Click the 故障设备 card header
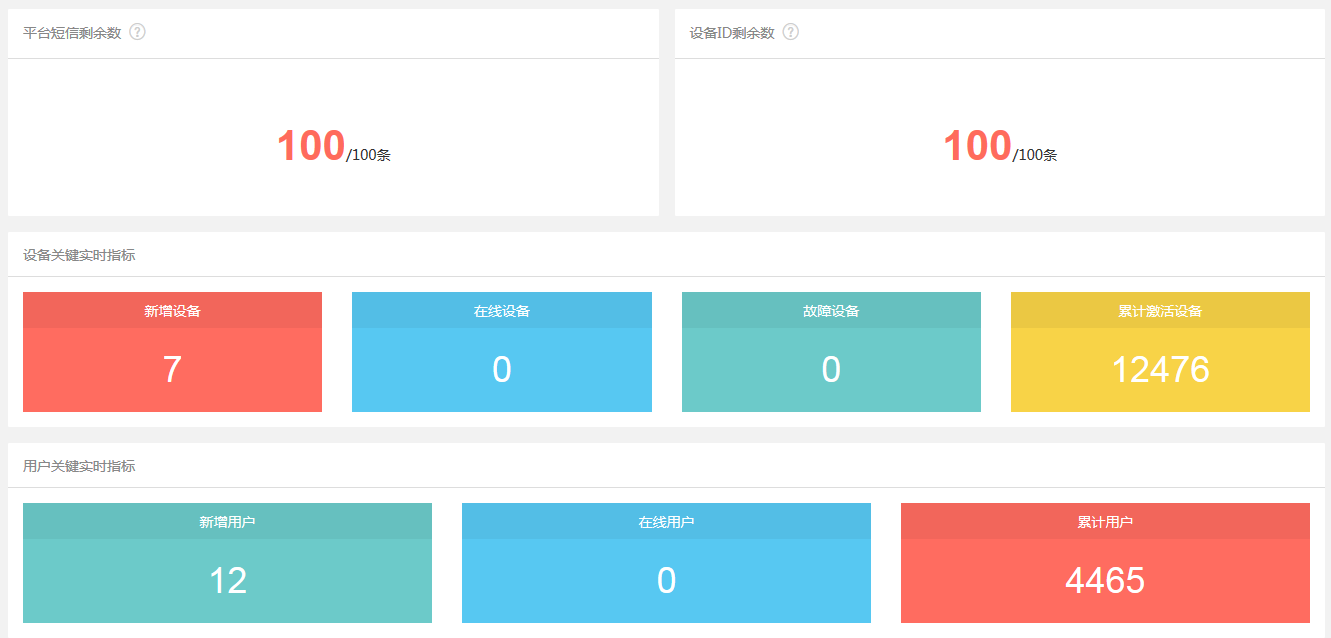 [x=831, y=311]
